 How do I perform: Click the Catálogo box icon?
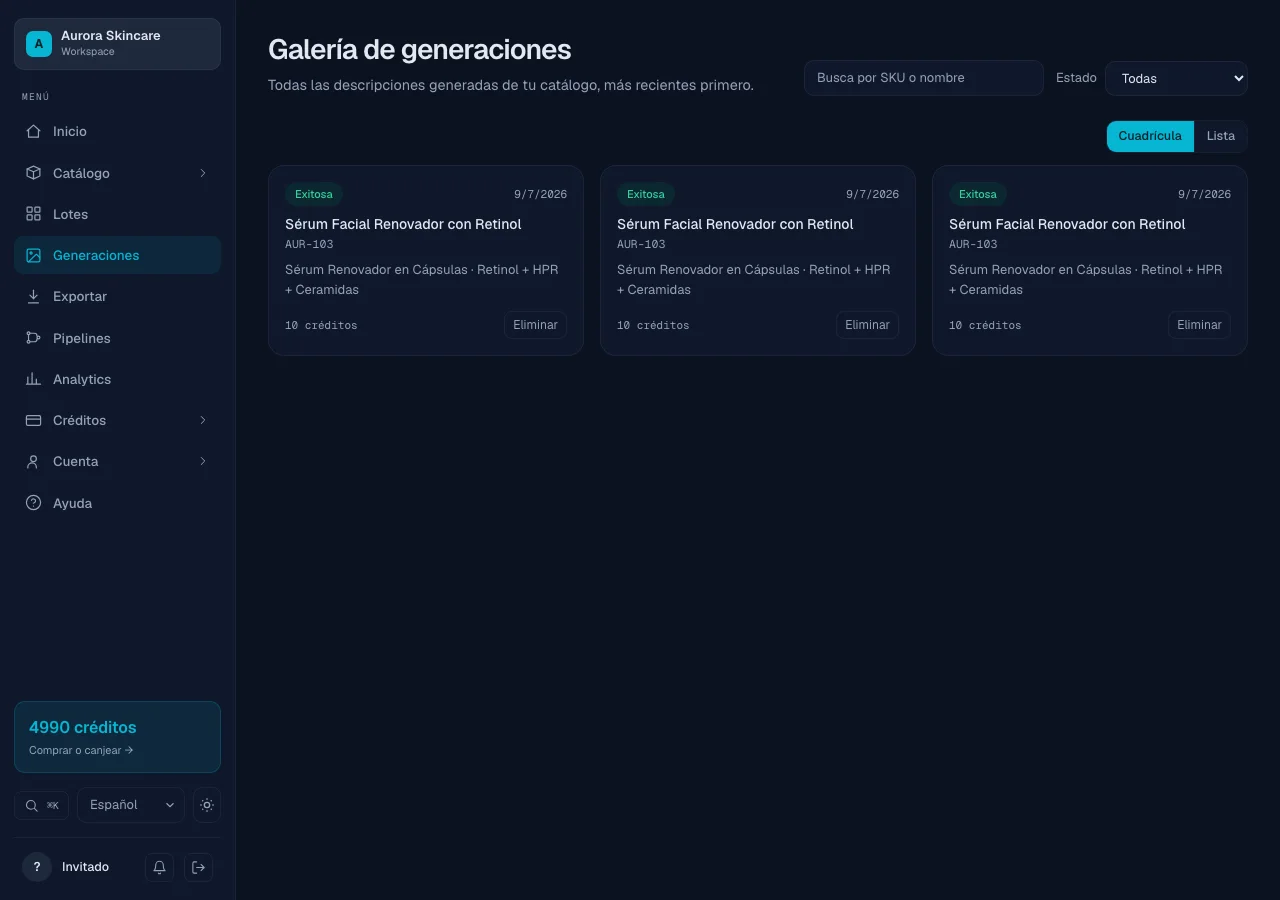[x=33, y=173]
